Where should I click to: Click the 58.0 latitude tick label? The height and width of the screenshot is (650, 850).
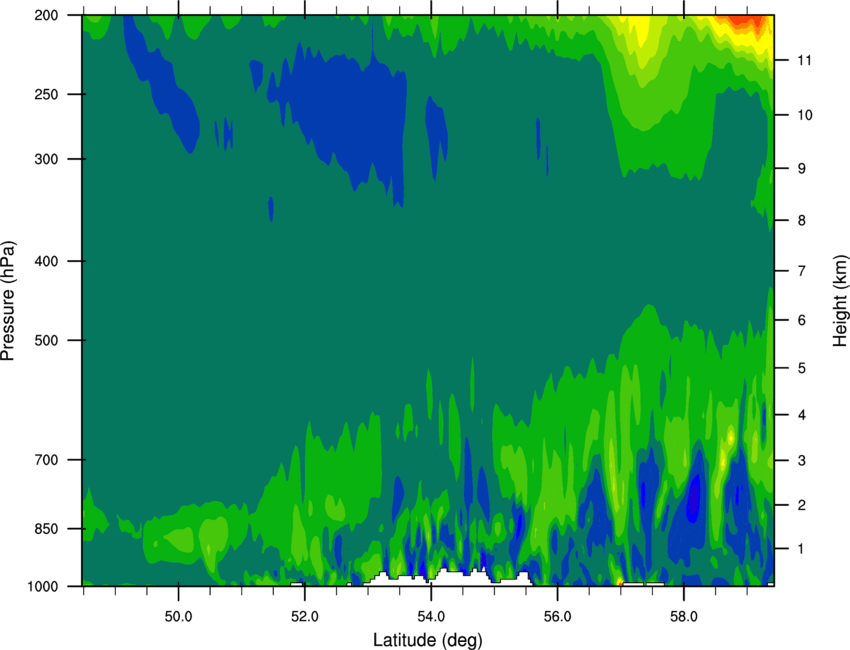[x=684, y=616]
